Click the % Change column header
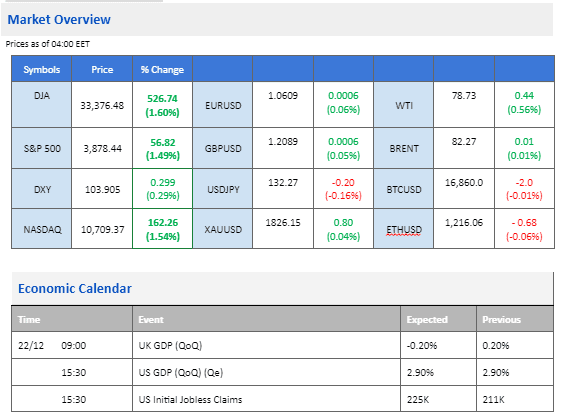The image size is (584, 415). pos(162,70)
